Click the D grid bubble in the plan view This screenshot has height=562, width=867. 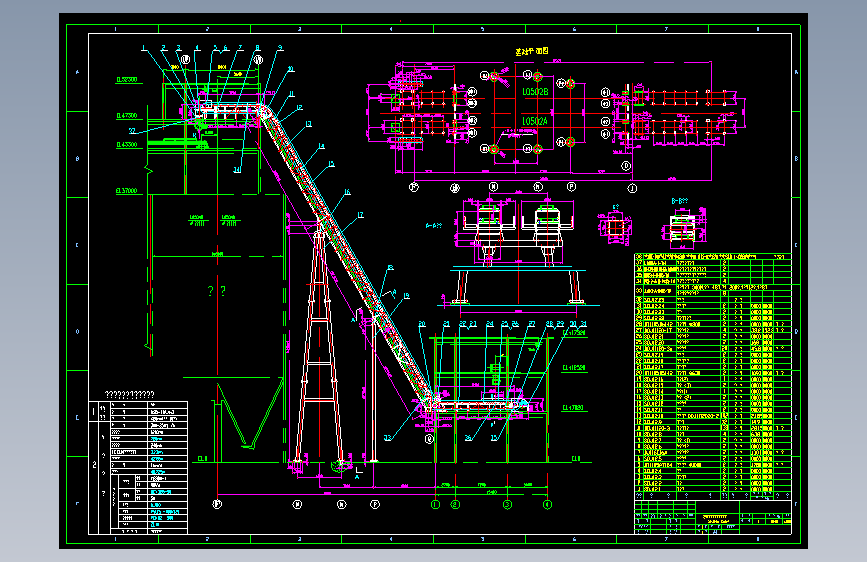(x=626, y=165)
